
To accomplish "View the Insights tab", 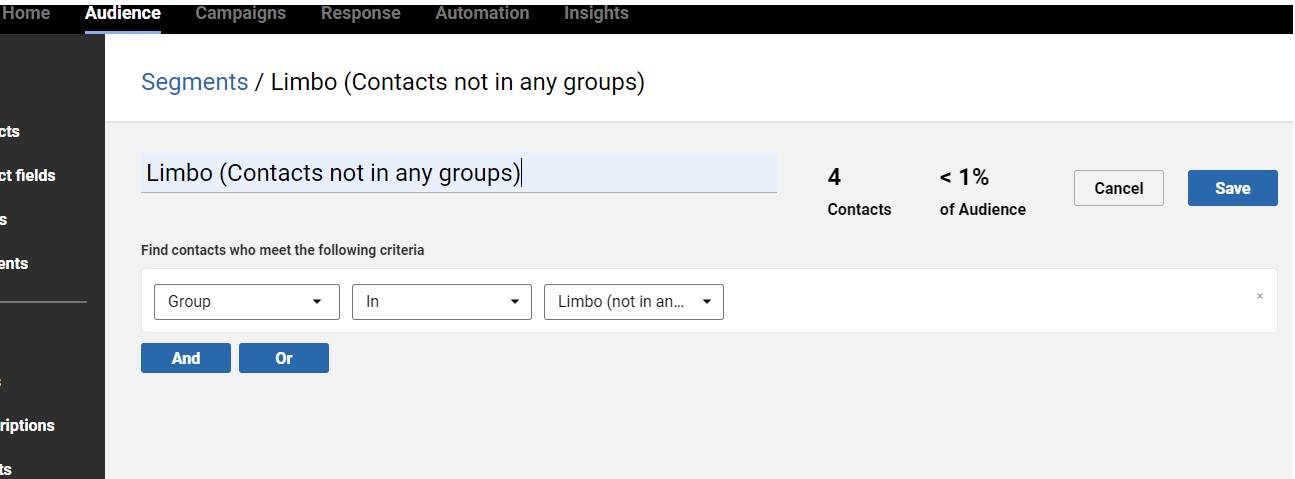I will coord(596,14).
